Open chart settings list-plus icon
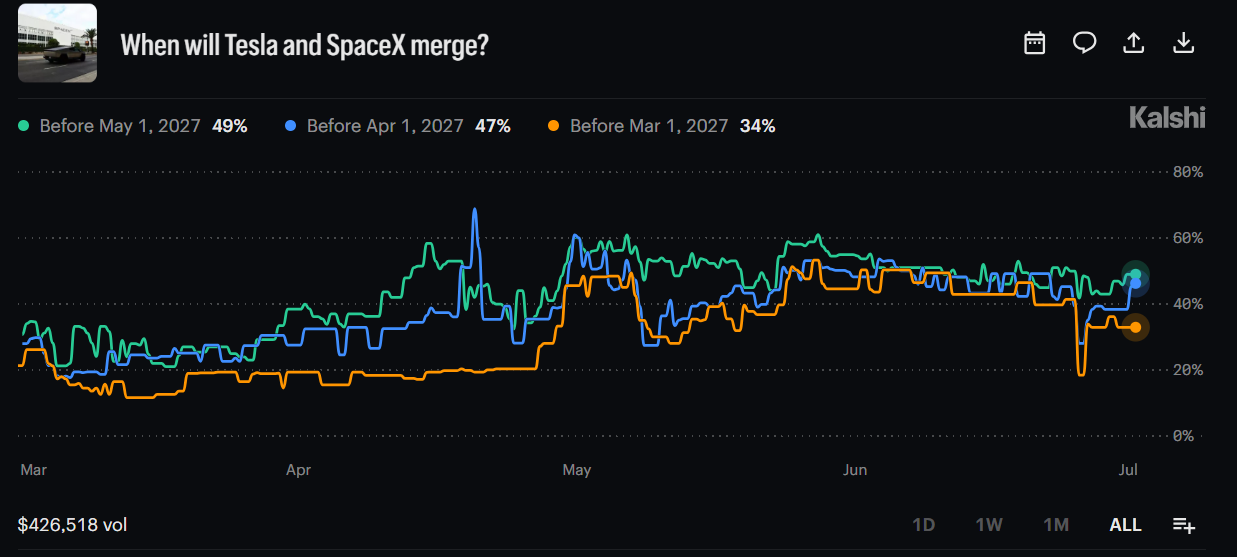The width and height of the screenshot is (1237, 557). (x=1184, y=525)
